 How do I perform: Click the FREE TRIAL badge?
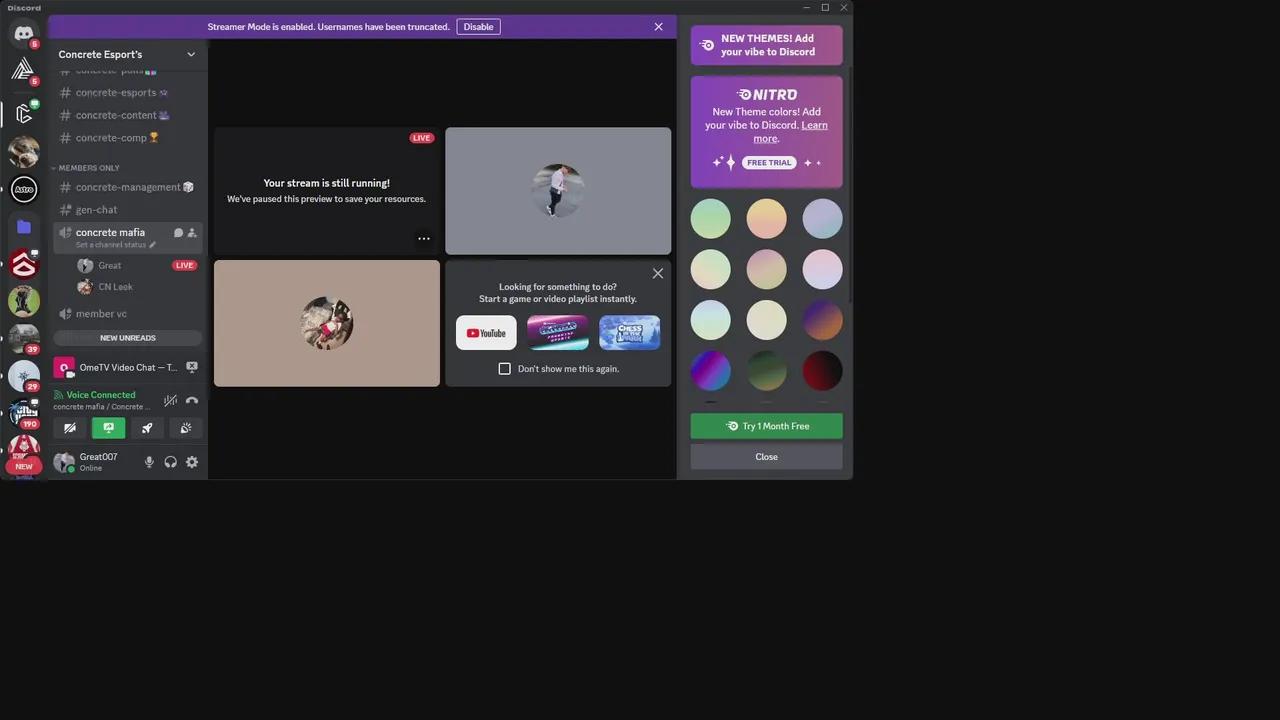point(769,162)
